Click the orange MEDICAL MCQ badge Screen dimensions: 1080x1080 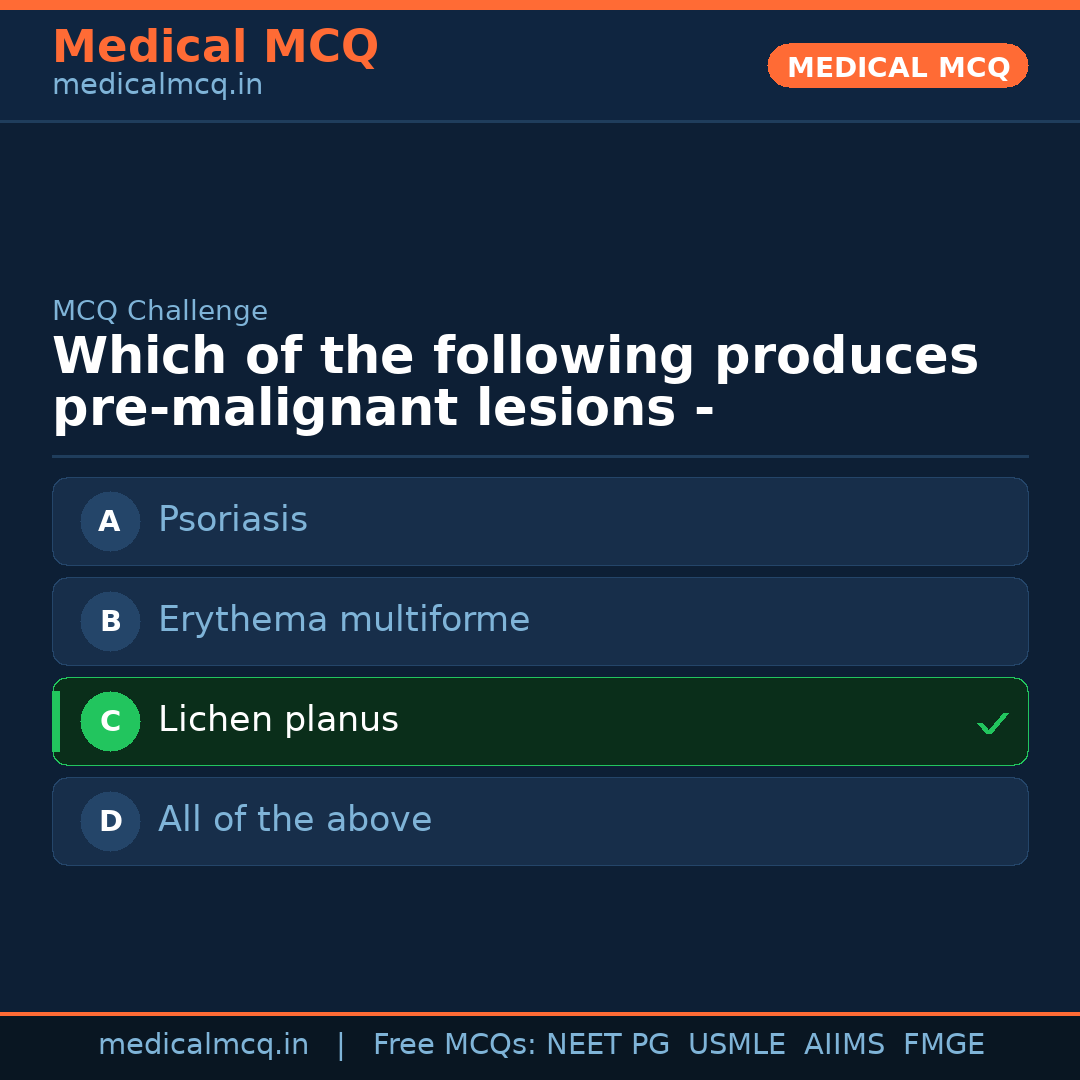pyautogui.click(x=897, y=66)
